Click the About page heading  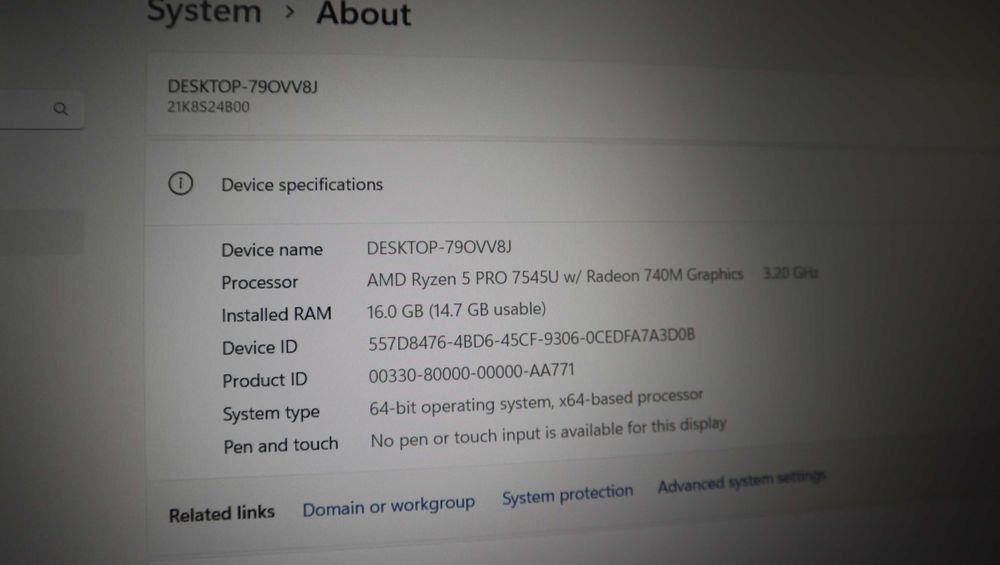tap(364, 14)
